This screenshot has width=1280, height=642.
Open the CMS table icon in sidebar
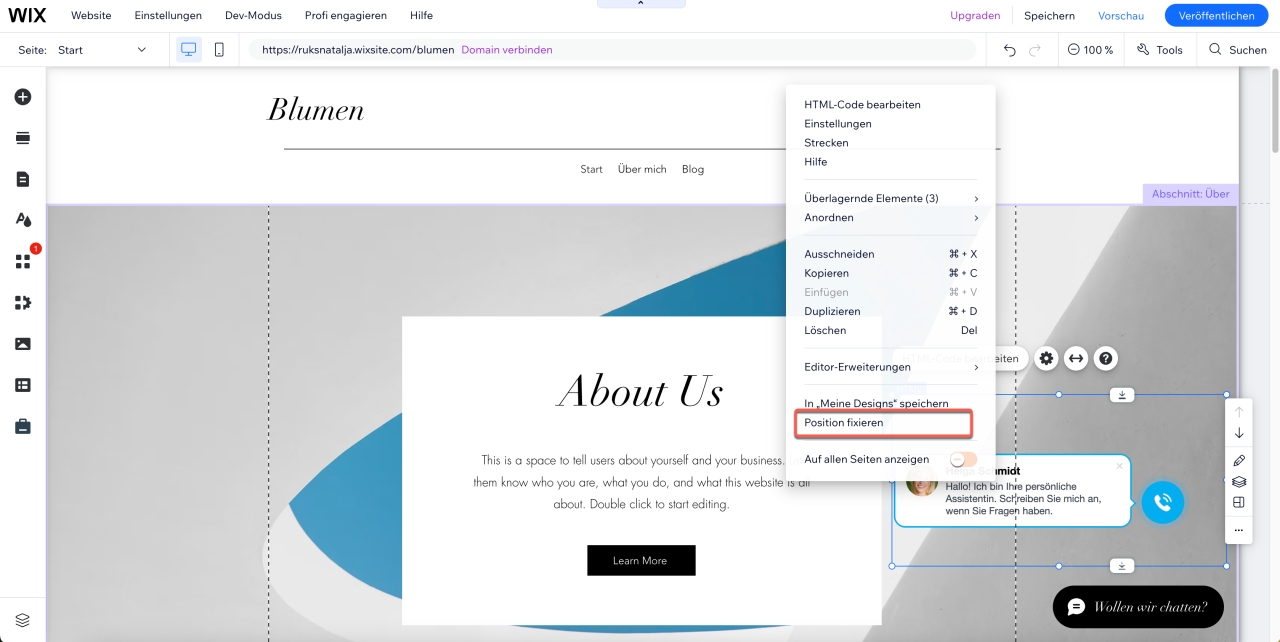(23, 385)
